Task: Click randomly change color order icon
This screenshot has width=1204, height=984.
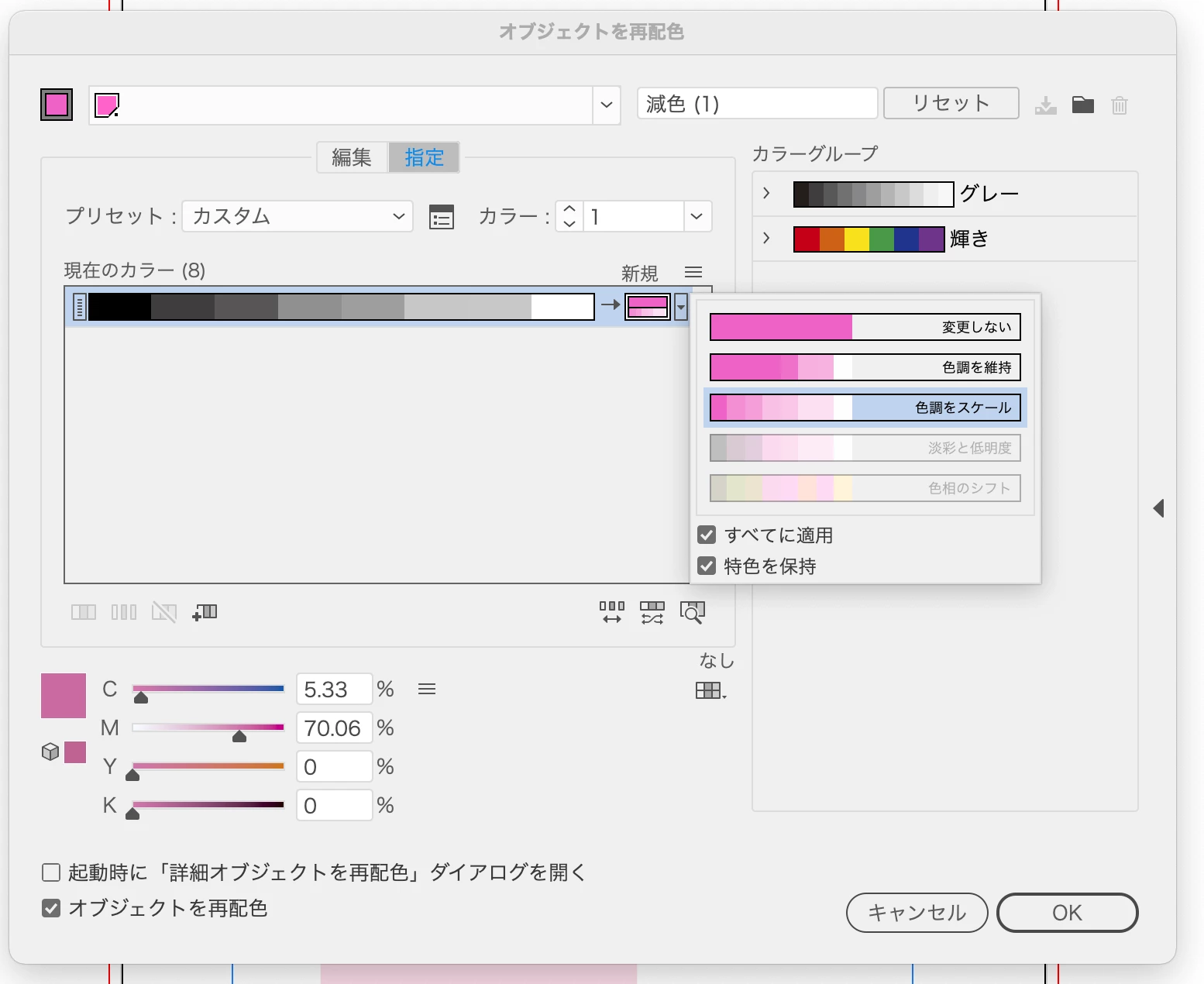Action: 612,612
